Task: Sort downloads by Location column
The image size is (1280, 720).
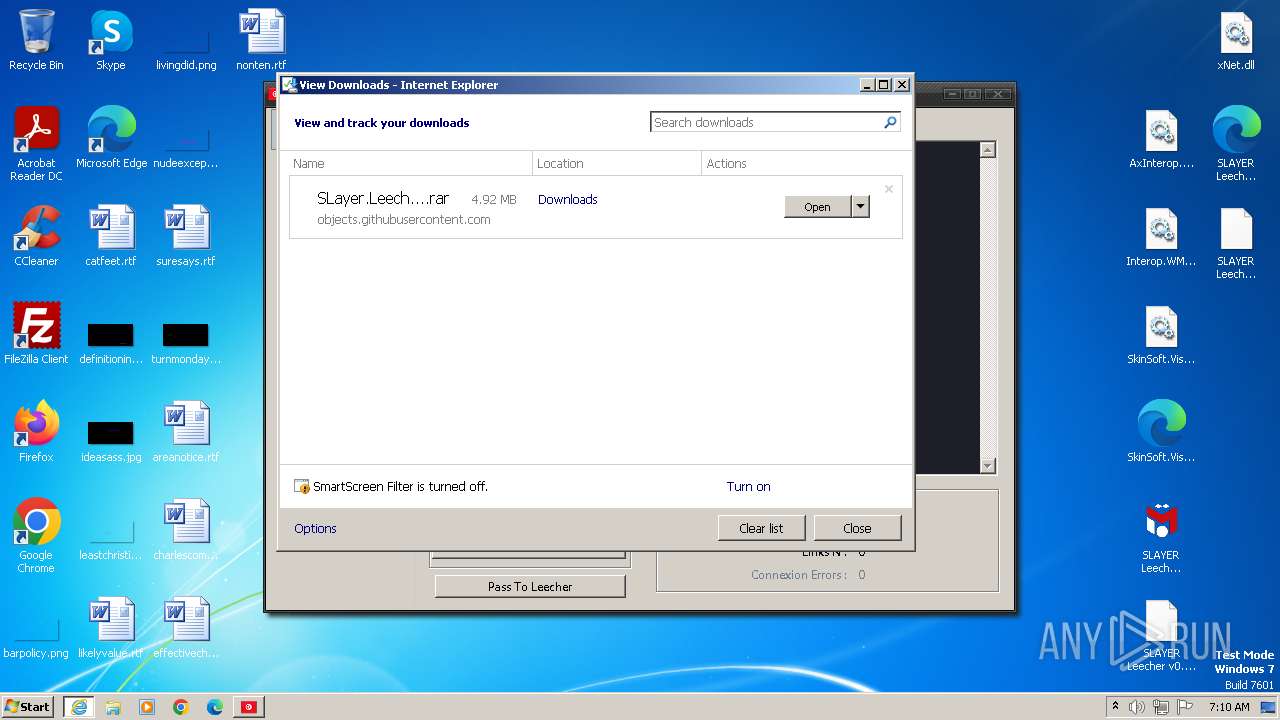Action: click(x=617, y=163)
